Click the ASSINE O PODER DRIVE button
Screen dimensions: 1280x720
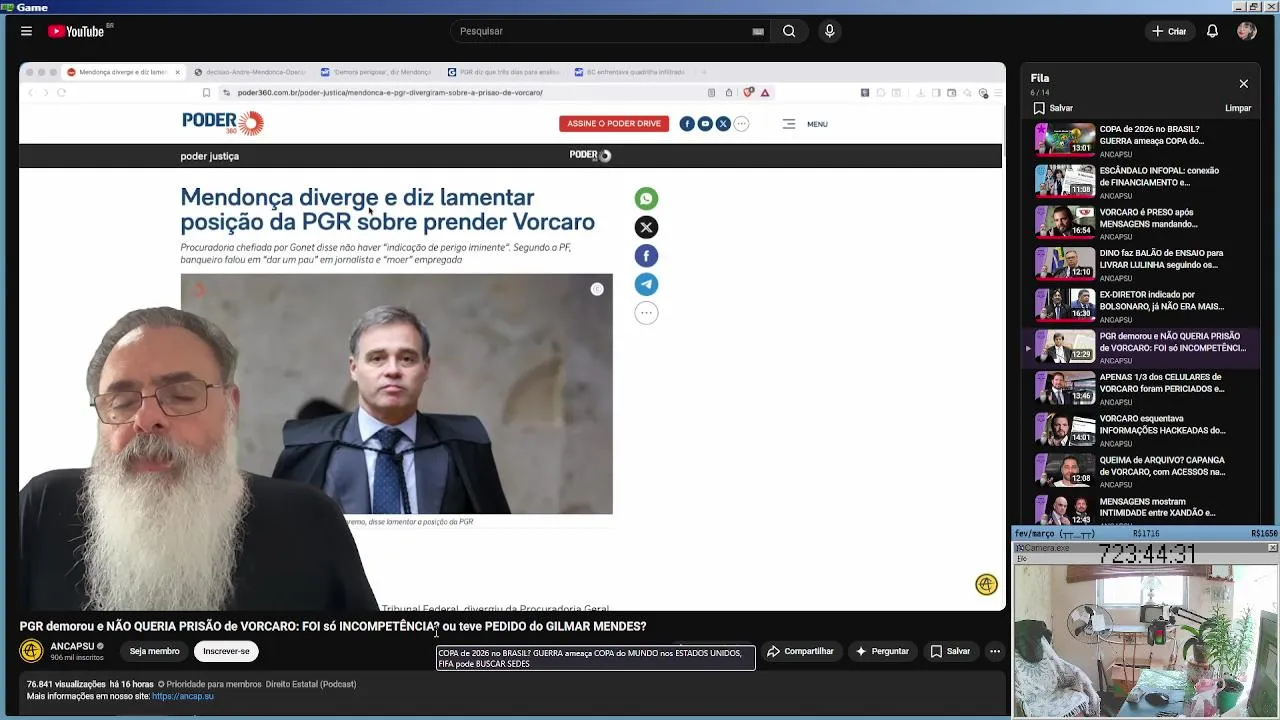(x=614, y=124)
